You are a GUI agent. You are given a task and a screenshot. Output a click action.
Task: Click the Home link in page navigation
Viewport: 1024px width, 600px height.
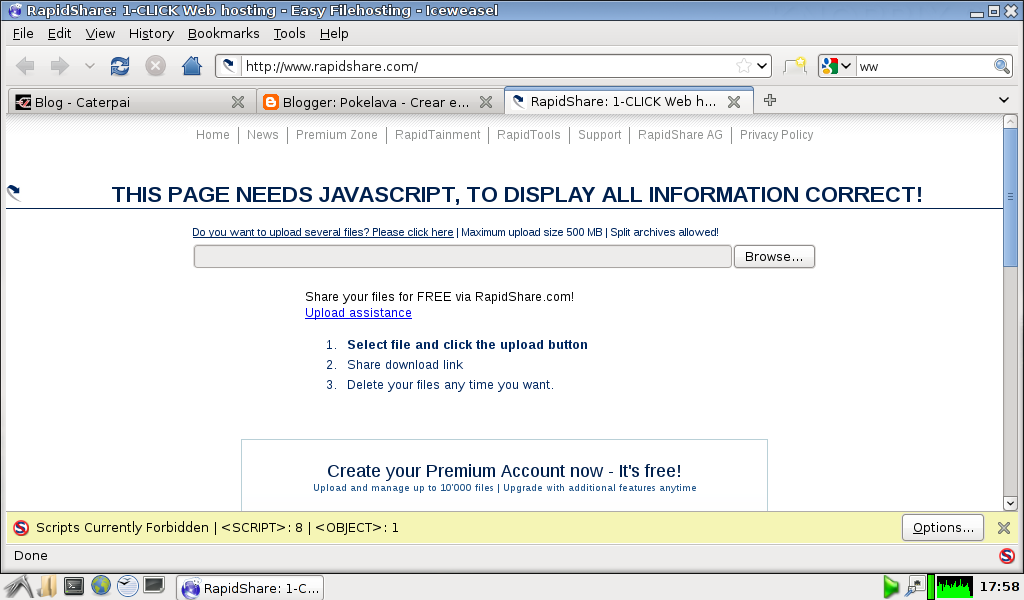(213, 134)
